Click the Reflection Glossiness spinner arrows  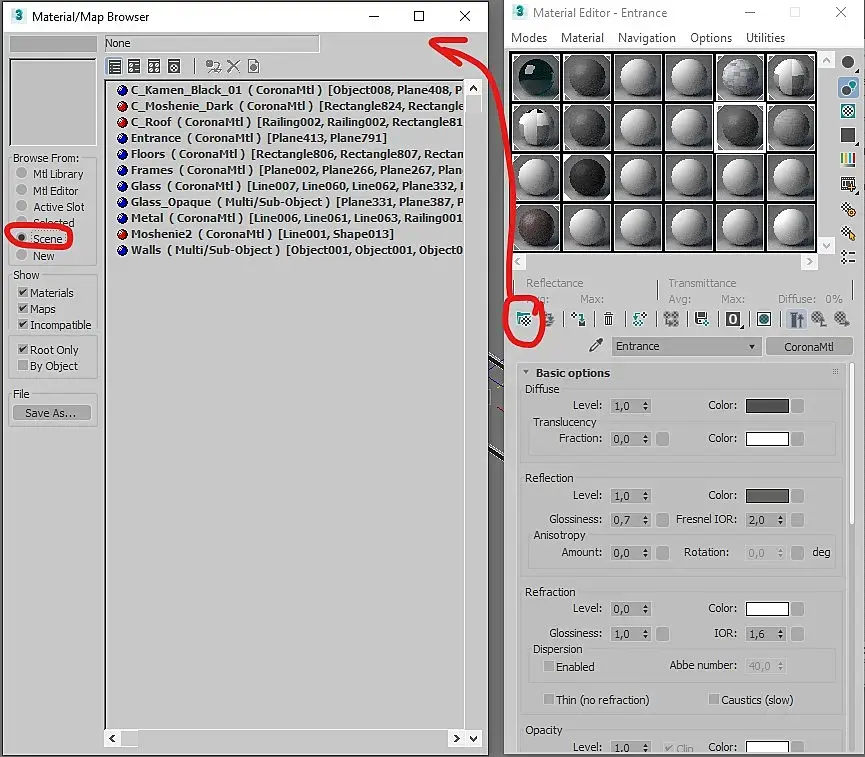point(645,520)
